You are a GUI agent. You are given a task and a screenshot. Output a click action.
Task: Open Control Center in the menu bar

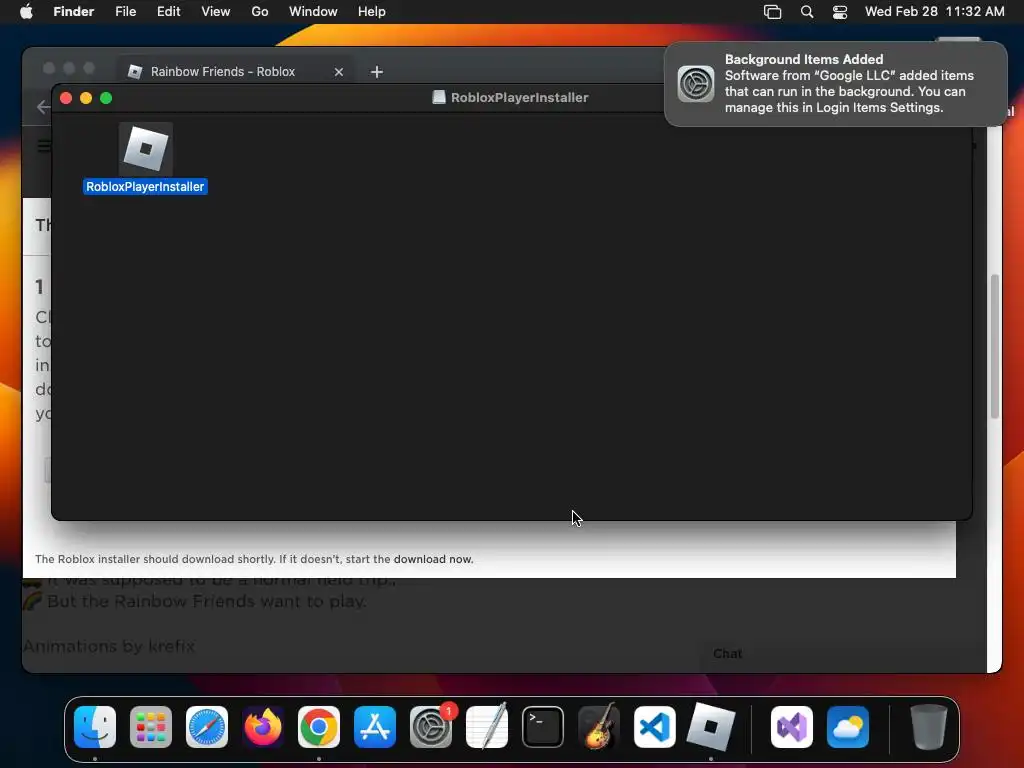[840, 12]
